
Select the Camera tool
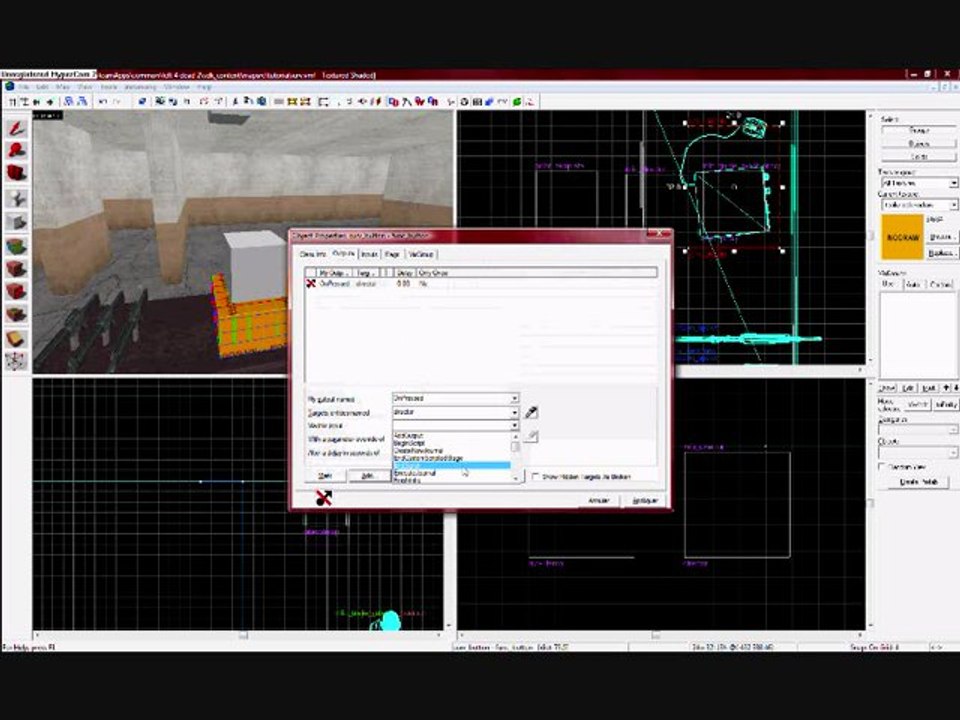17,174
